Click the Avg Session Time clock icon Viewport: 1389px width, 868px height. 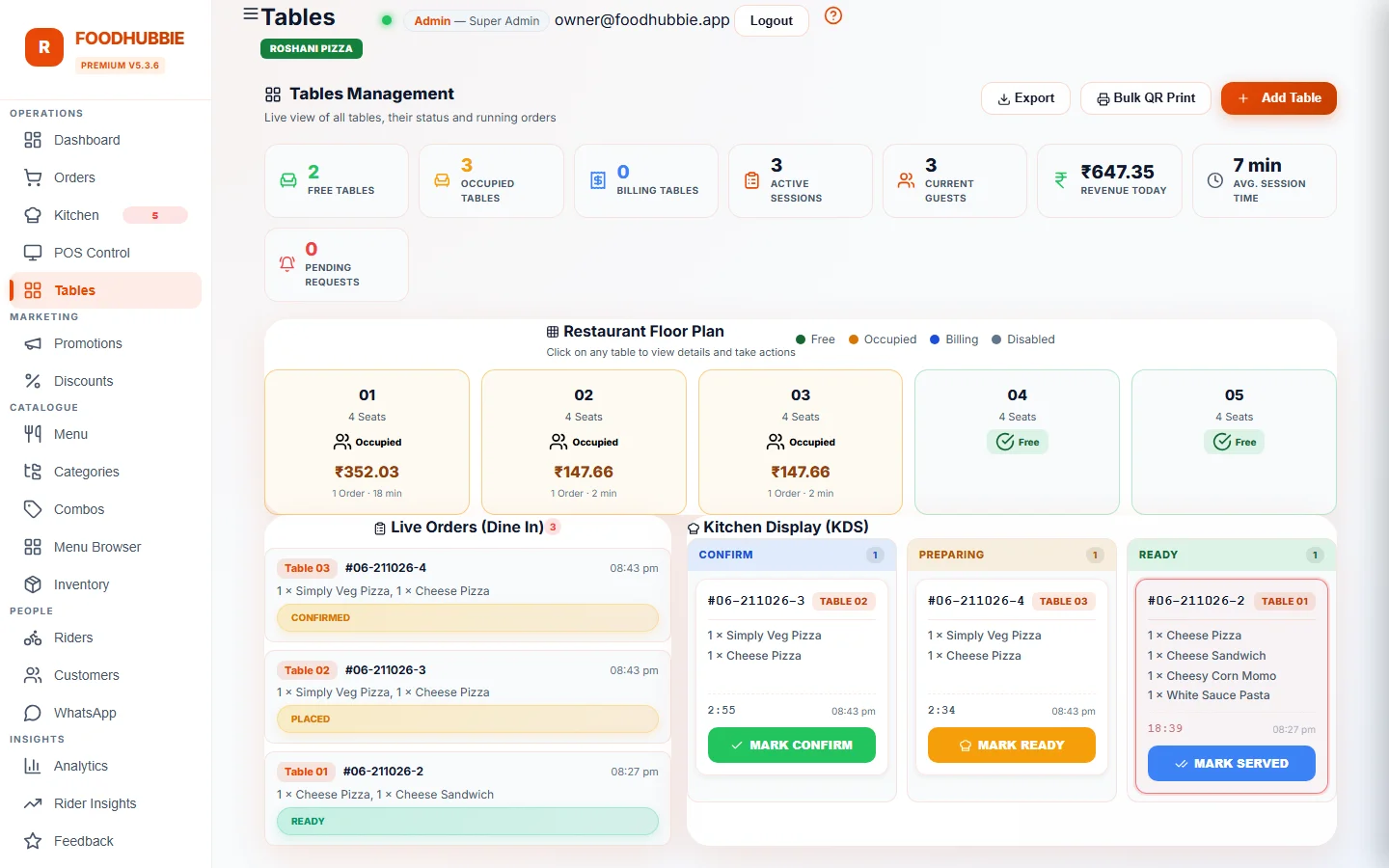click(1215, 180)
